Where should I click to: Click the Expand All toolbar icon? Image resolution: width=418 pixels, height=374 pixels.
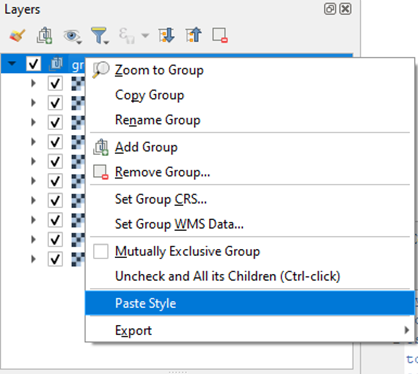coord(167,35)
